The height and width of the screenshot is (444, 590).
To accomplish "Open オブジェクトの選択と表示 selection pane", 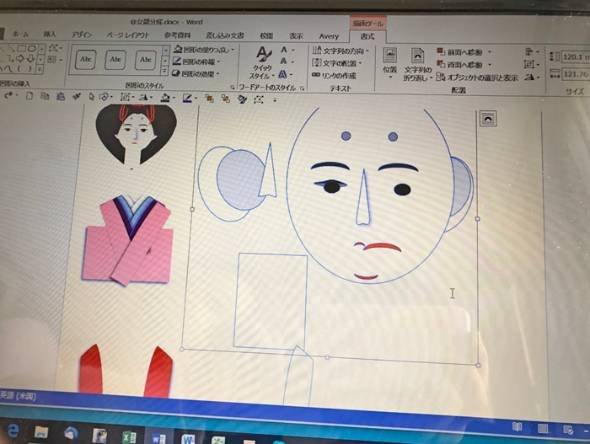I will tap(477, 78).
